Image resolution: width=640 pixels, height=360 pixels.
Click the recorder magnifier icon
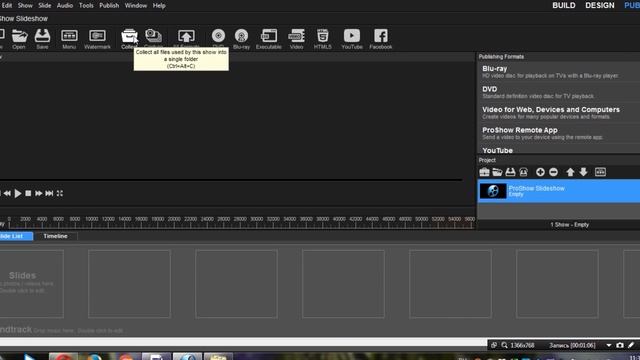504,345
